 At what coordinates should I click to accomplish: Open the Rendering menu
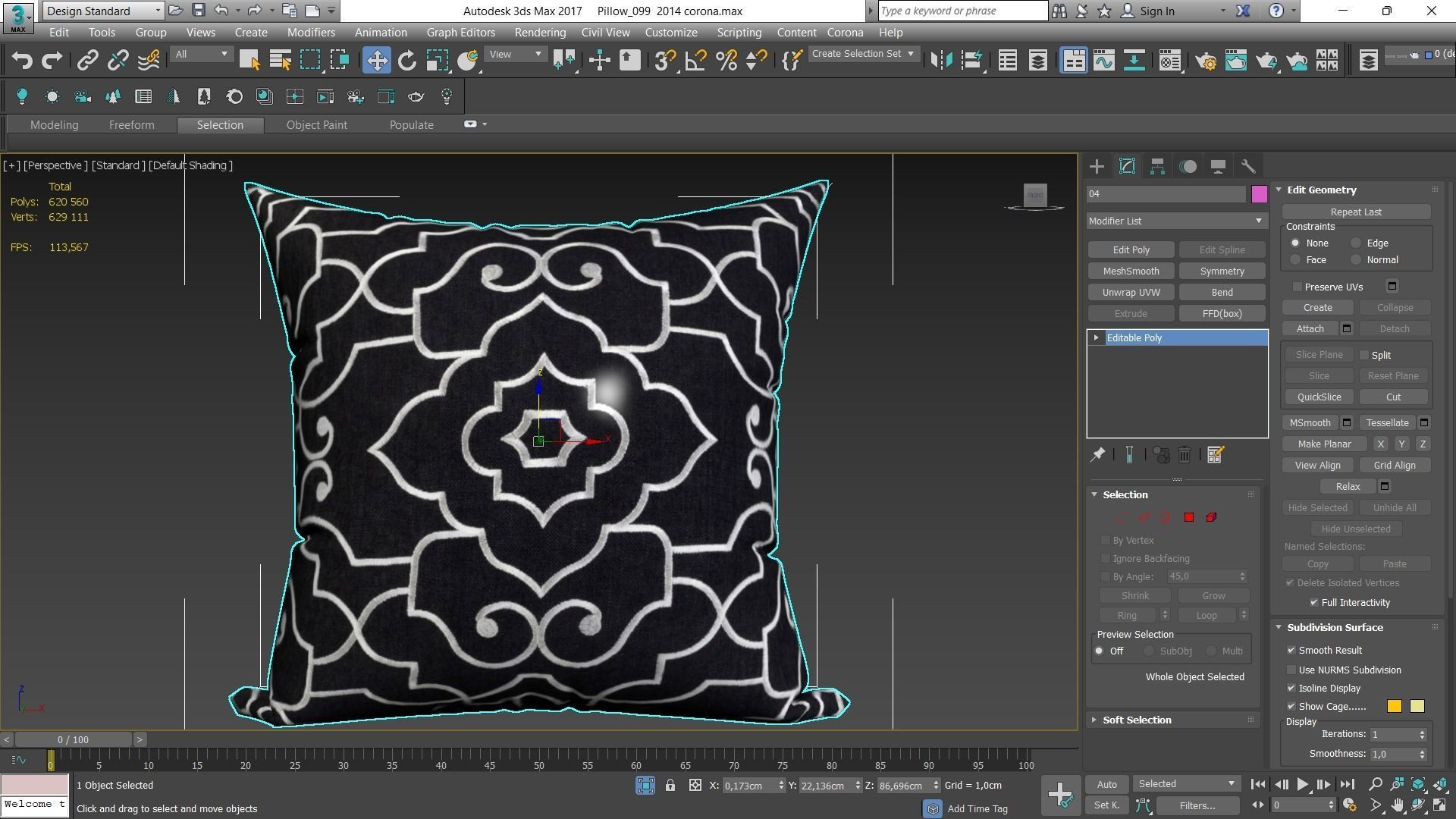click(540, 33)
